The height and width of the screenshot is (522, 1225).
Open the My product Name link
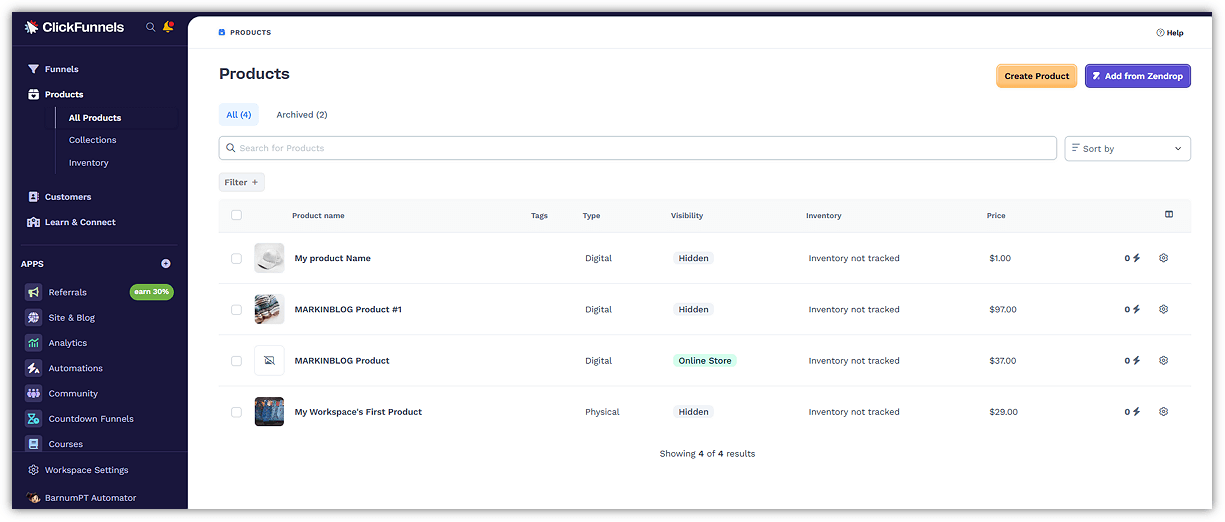coord(332,258)
